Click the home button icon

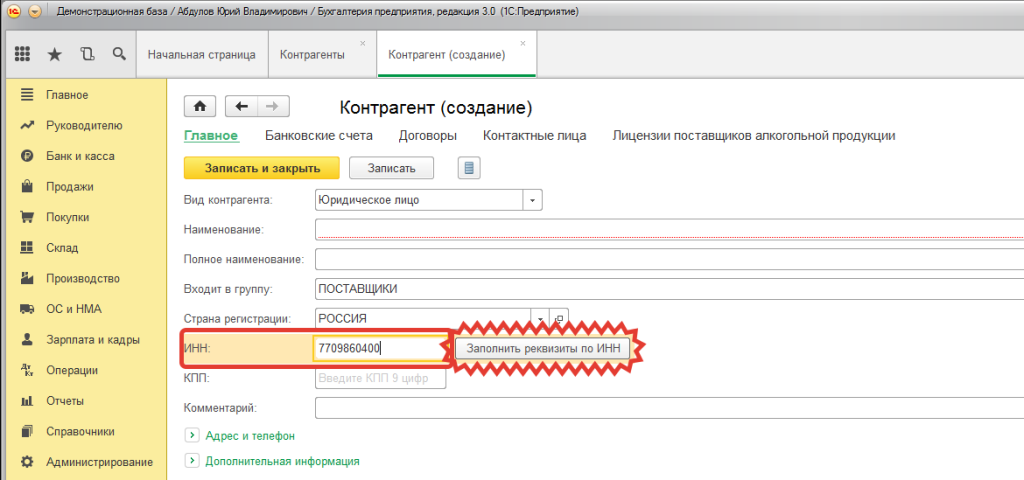[x=200, y=106]
